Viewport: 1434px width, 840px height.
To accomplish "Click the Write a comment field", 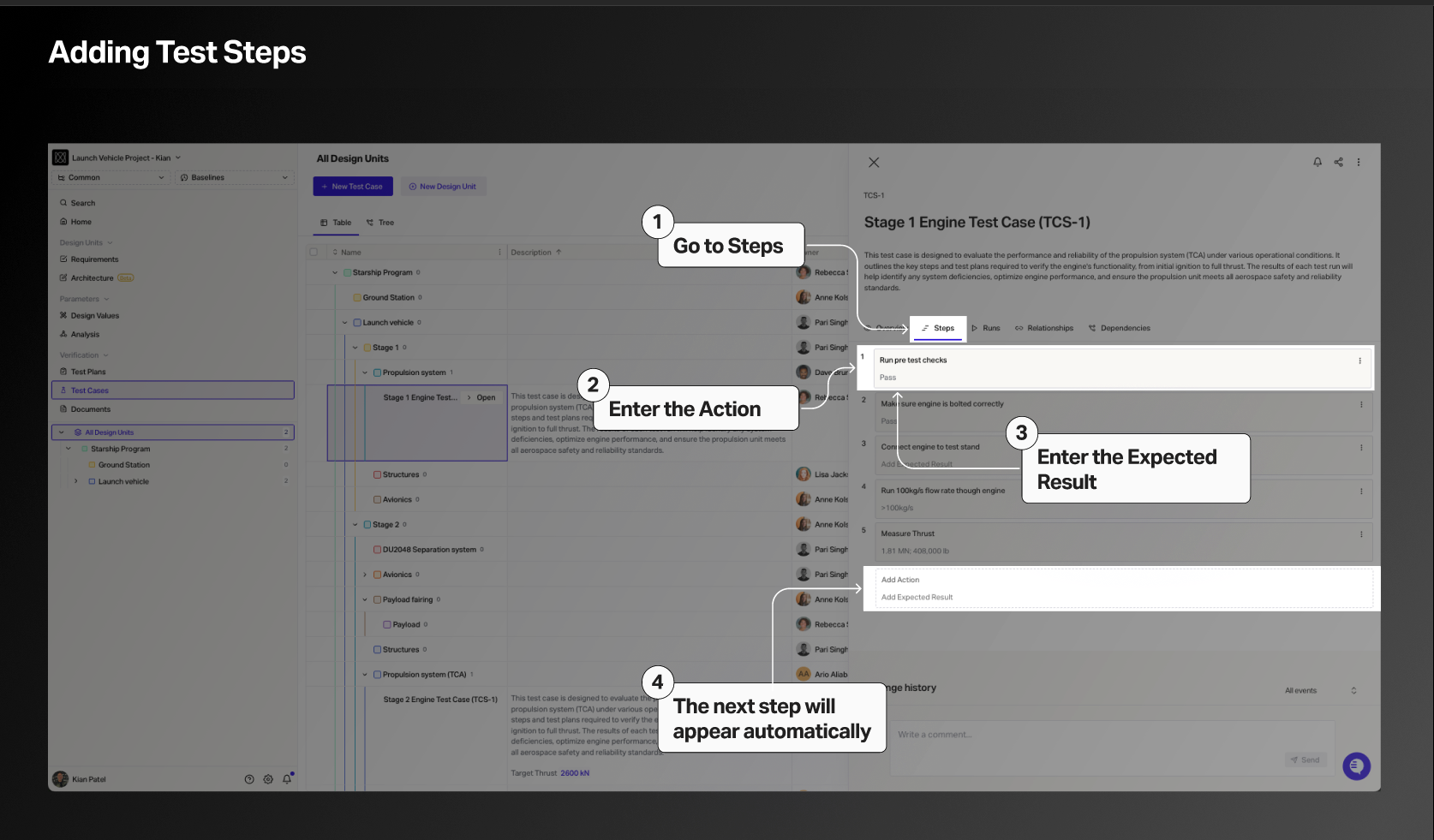I will coord(1113,748).
